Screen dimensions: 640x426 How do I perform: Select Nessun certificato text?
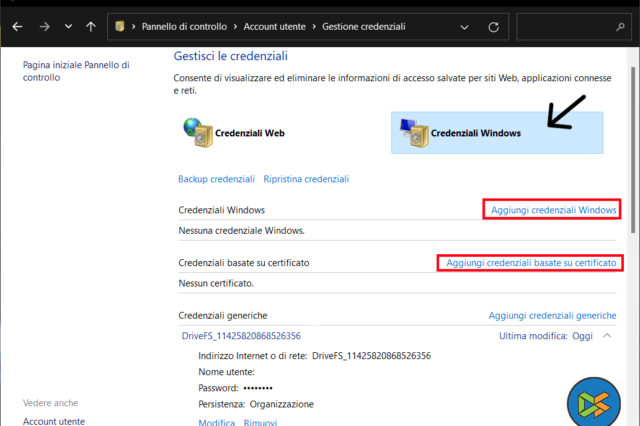(216, 283)
